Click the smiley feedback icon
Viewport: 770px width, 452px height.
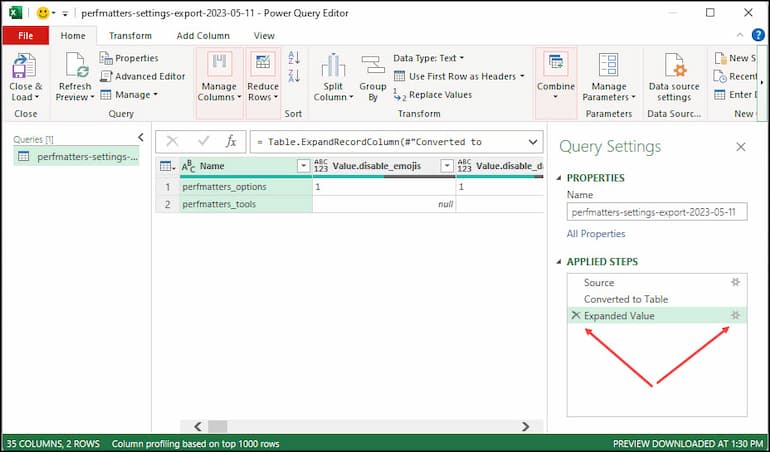43,13
